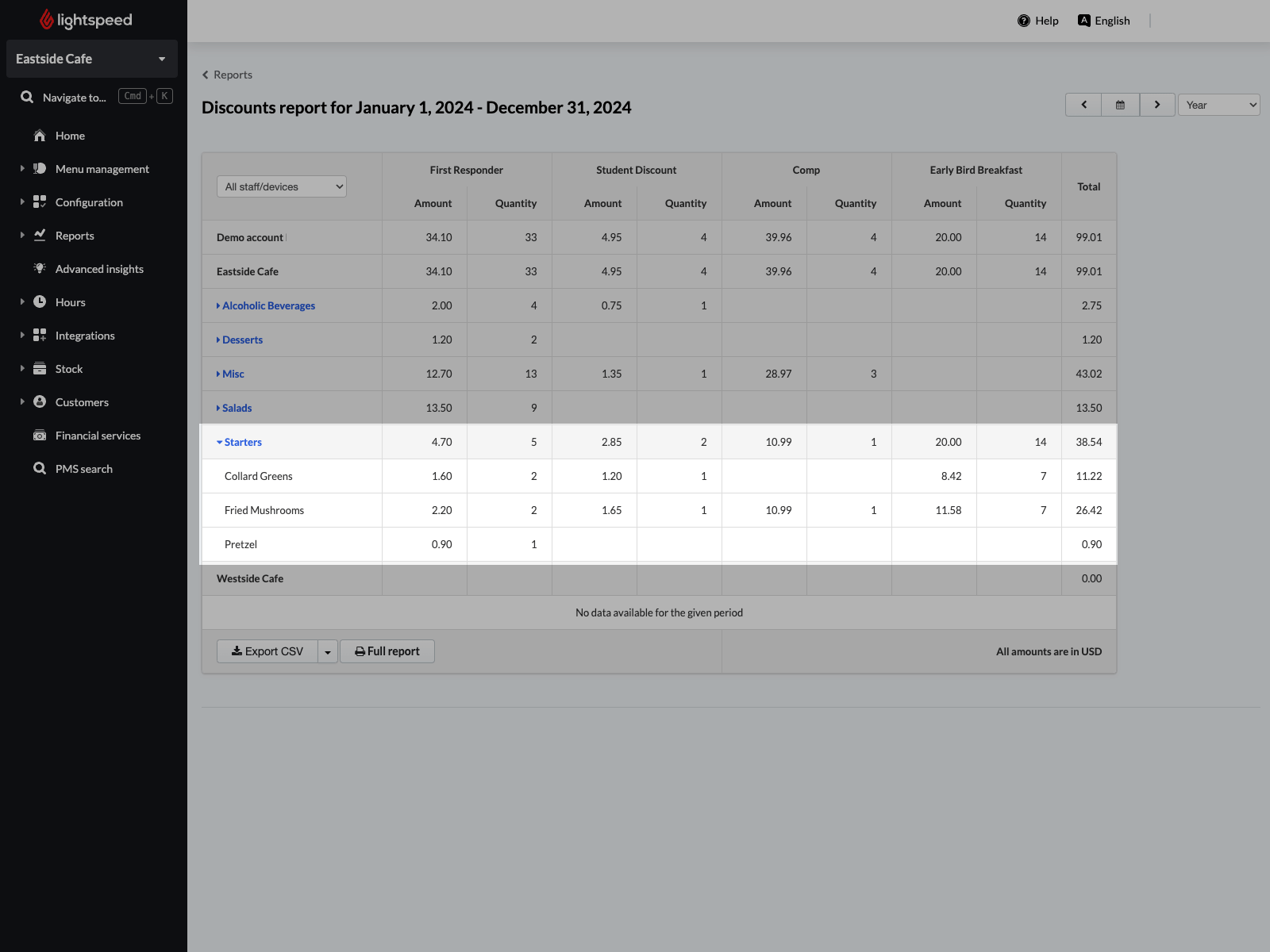Click the Export CSV button
The height and width of the screenshot is (952, 1270).
267,651
